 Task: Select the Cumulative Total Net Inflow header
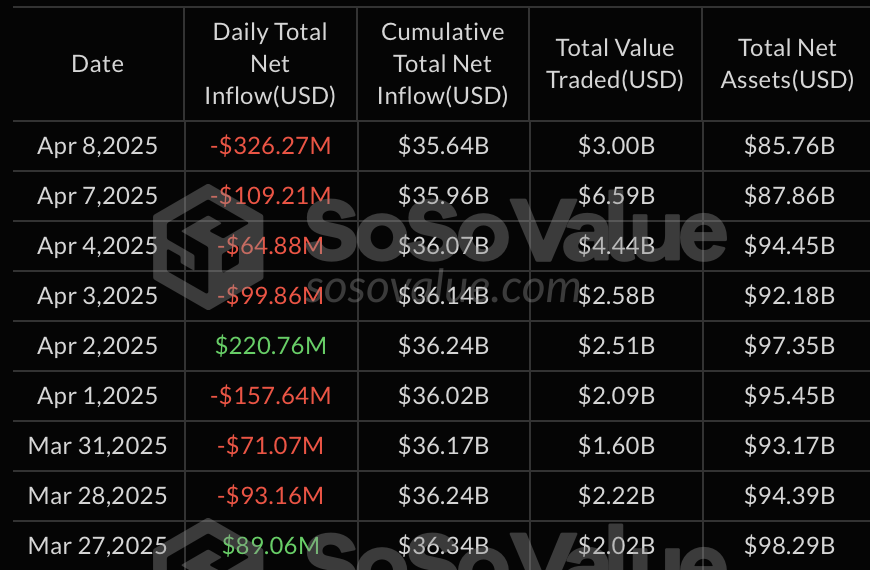[443, 64]
